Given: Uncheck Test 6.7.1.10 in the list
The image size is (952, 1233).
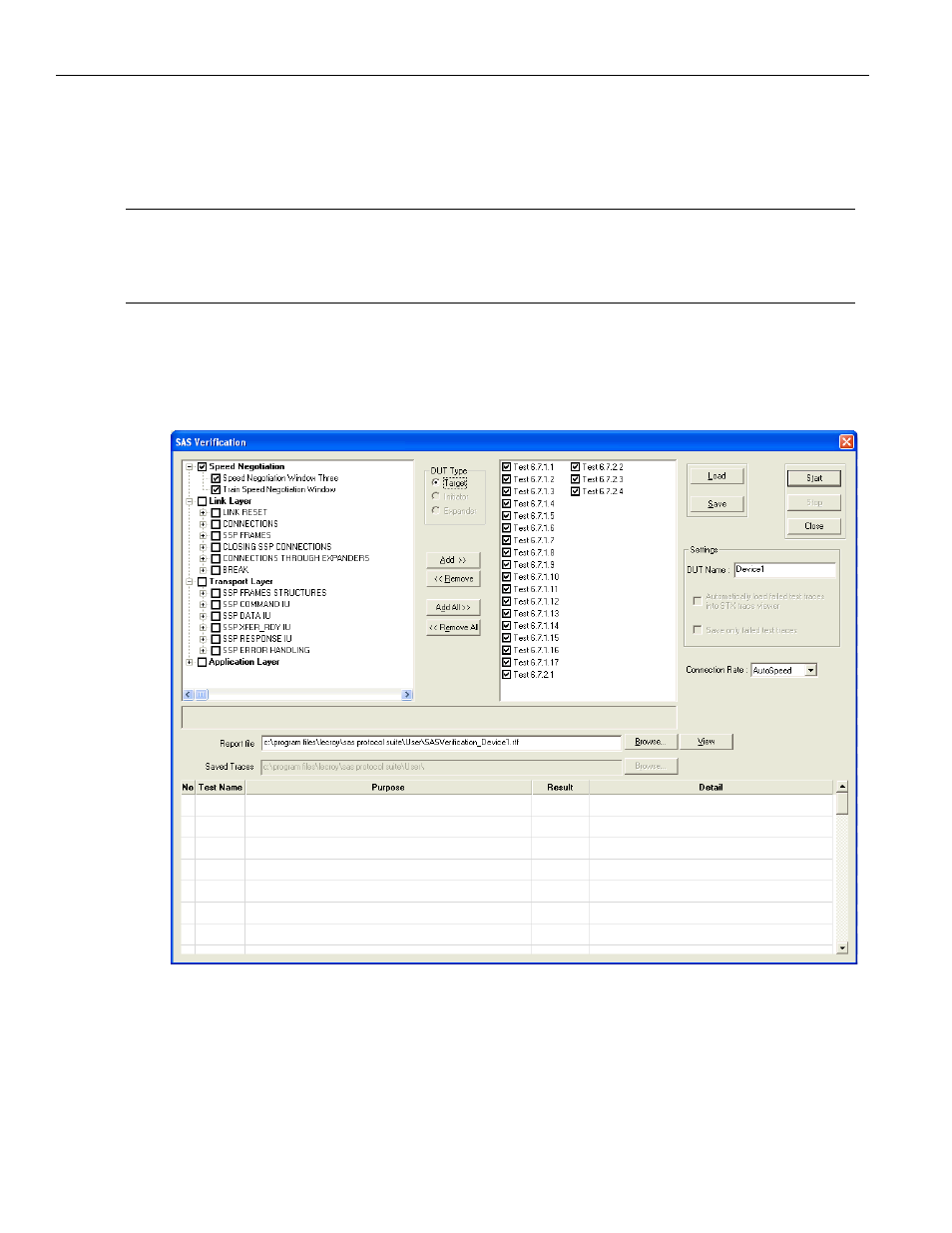Looking at the screenshot, I should (506, 577).
